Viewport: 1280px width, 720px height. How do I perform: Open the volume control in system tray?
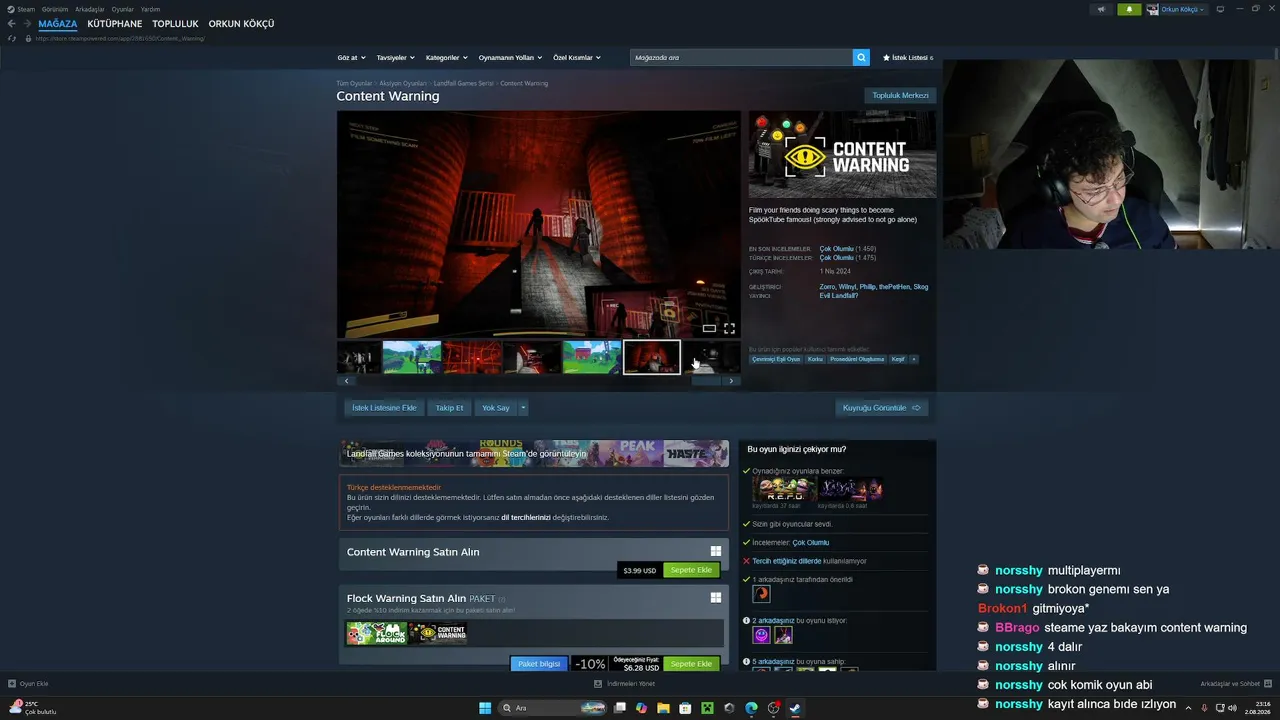coord(1232,708)
